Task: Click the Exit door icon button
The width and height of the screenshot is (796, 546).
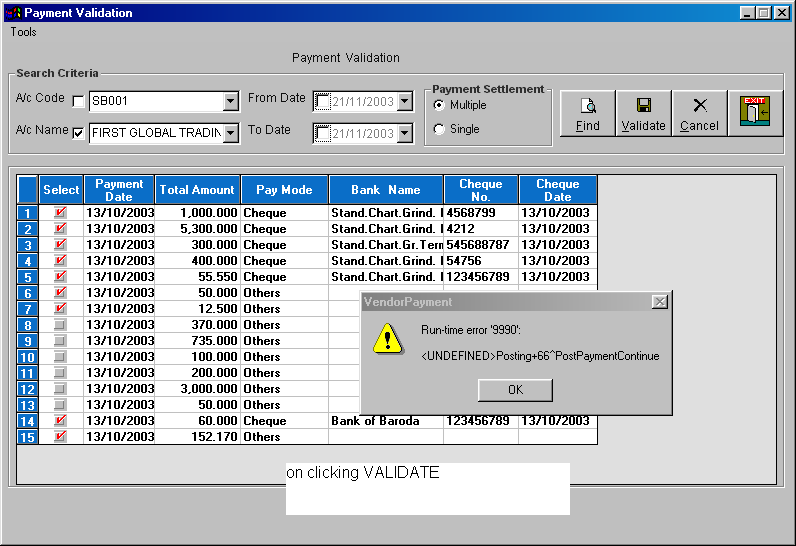Action: click(x=755, y=114)
